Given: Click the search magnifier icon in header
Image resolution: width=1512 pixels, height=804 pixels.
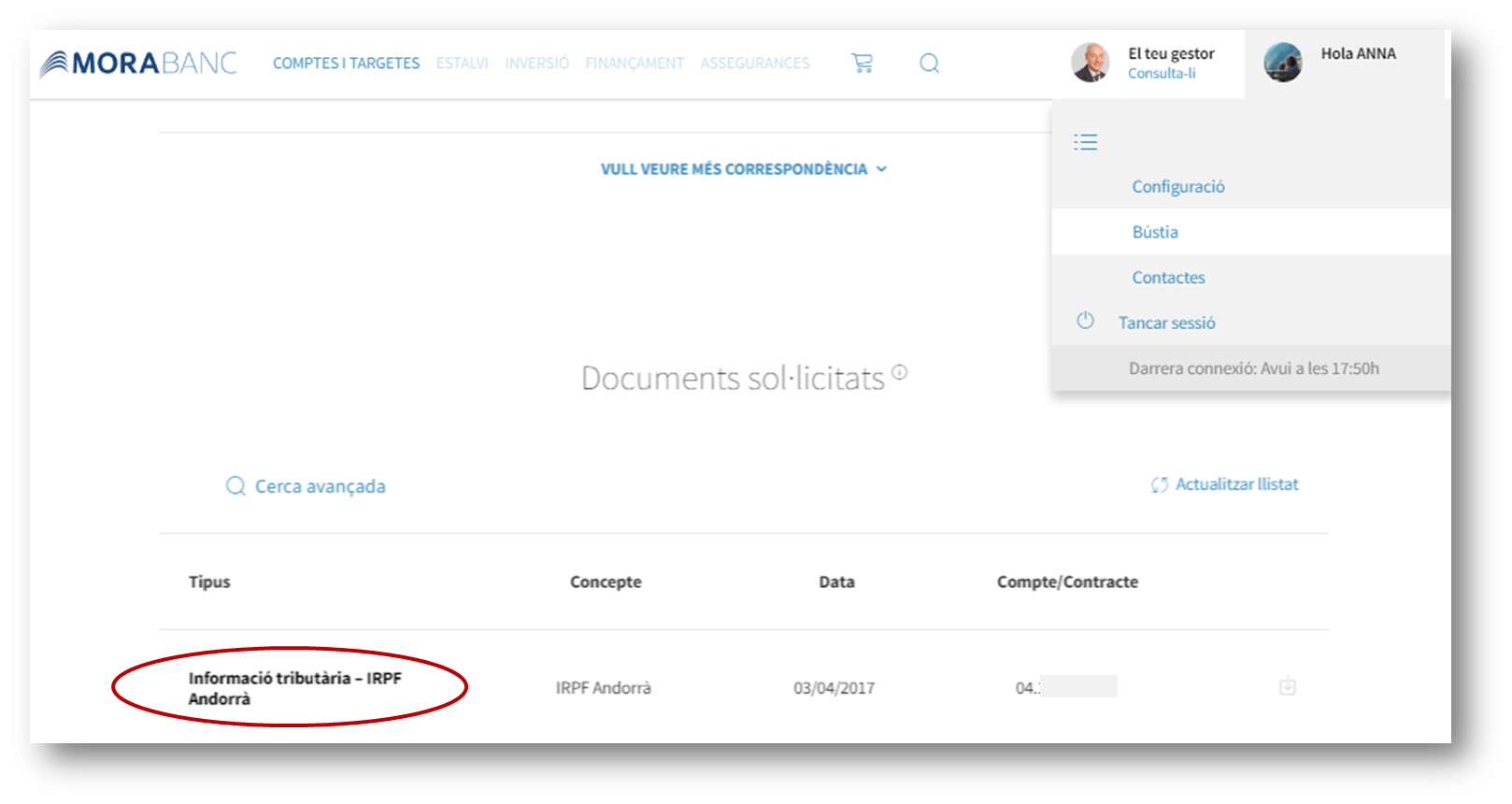Looking at the screenshot, I should (929, 64).
